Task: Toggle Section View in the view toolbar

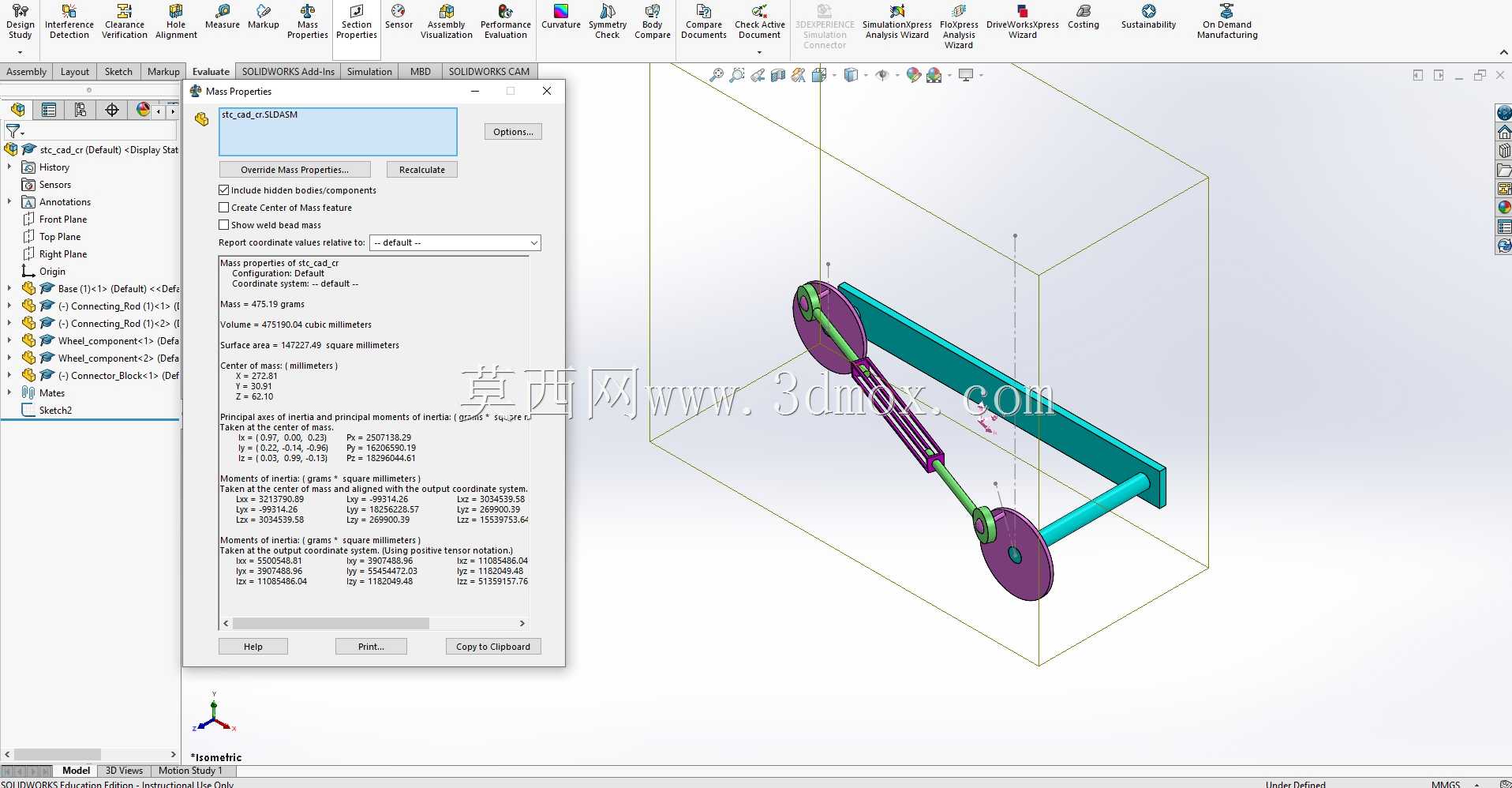Action: click(x=778, y=75)
